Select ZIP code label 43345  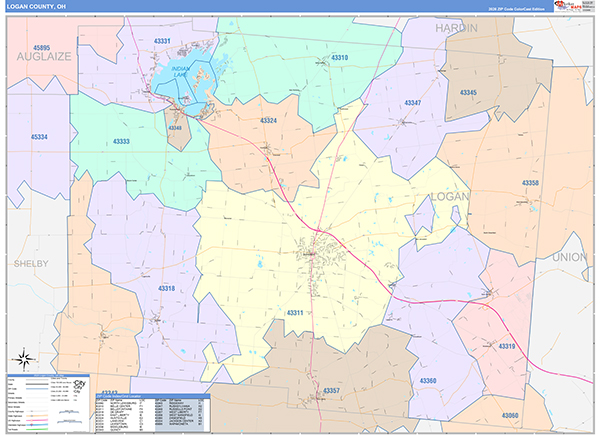pyautogui.click(x=468, y=92)
